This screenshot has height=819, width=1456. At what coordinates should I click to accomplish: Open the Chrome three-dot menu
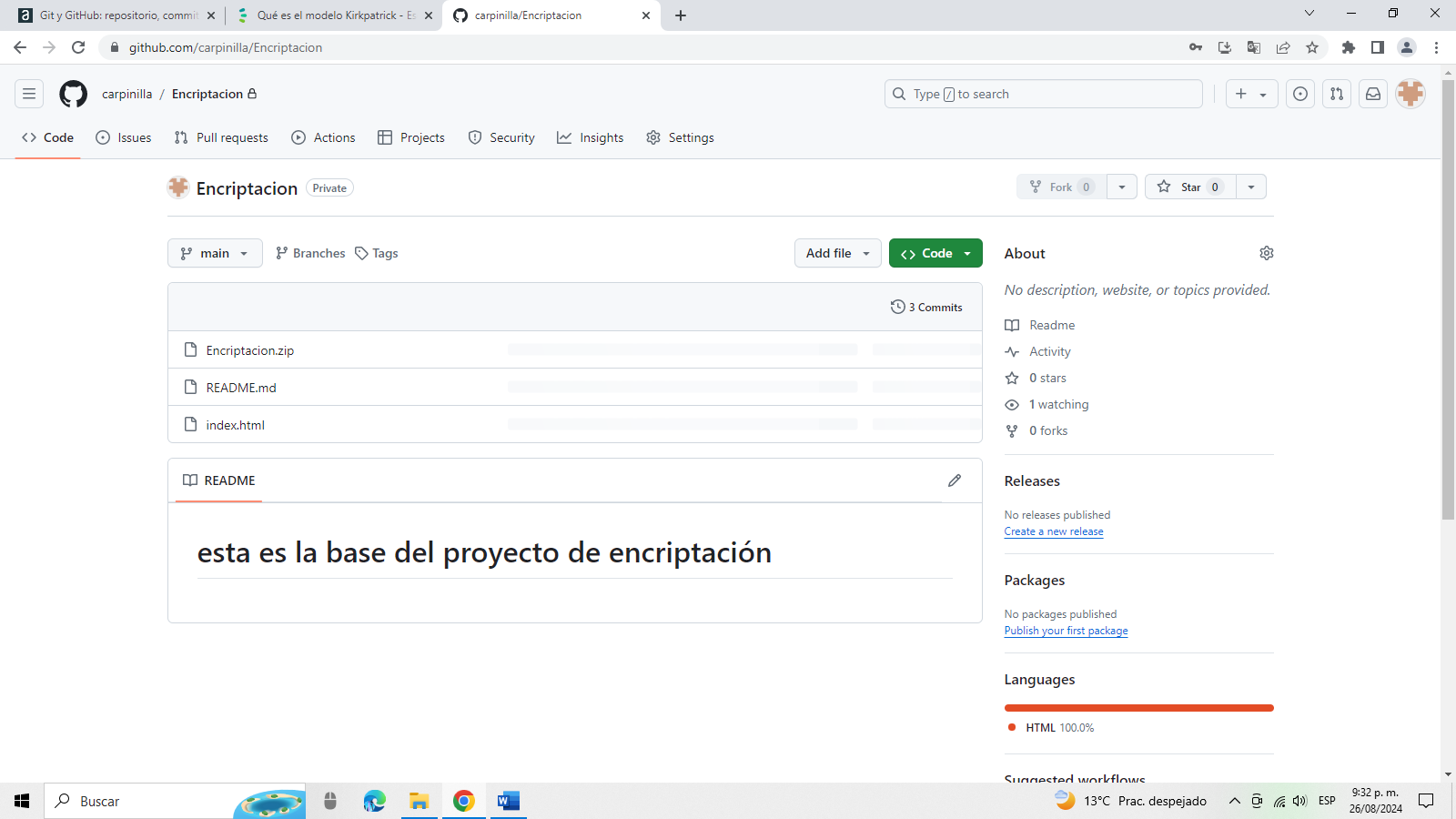point(1437,47)
